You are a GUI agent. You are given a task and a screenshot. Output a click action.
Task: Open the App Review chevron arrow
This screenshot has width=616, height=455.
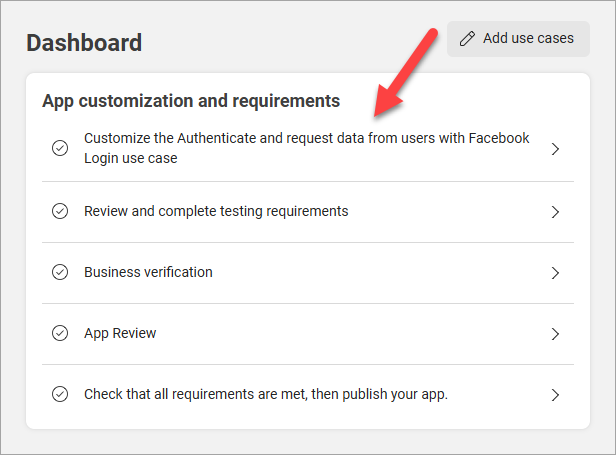pos(555,334)
